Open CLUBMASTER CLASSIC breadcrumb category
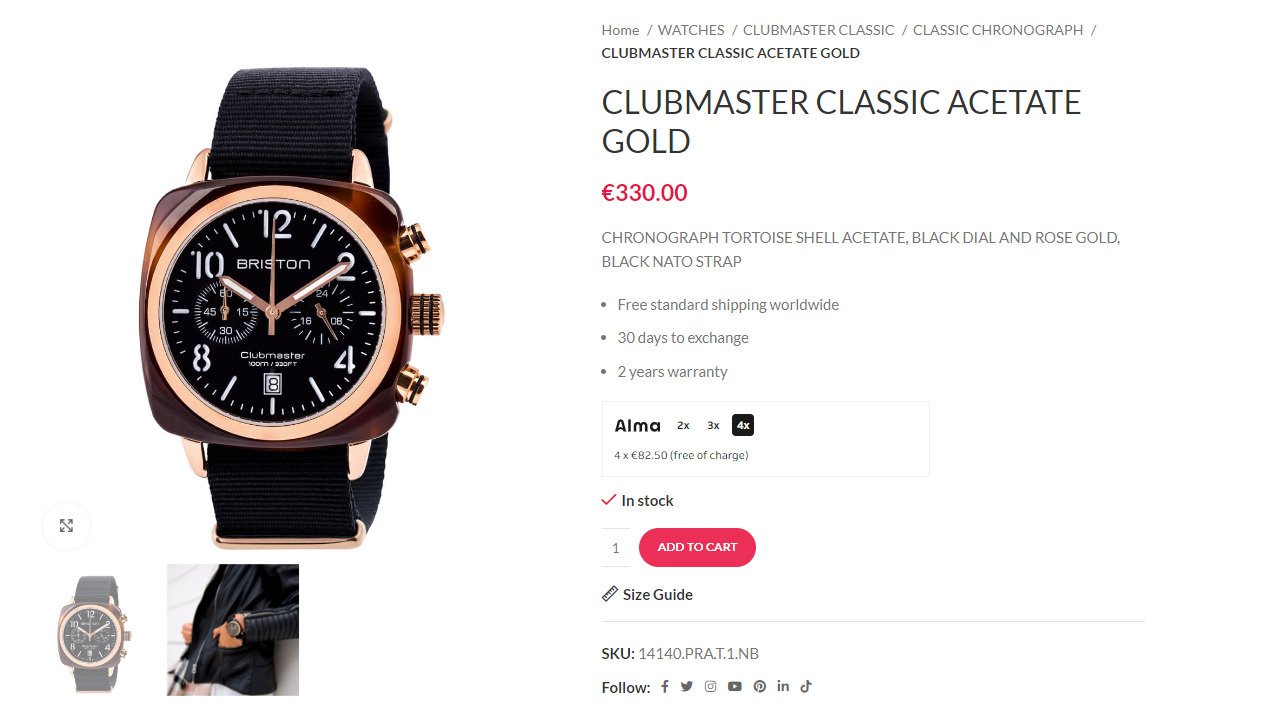1271x708 pixels. (819, 30)
